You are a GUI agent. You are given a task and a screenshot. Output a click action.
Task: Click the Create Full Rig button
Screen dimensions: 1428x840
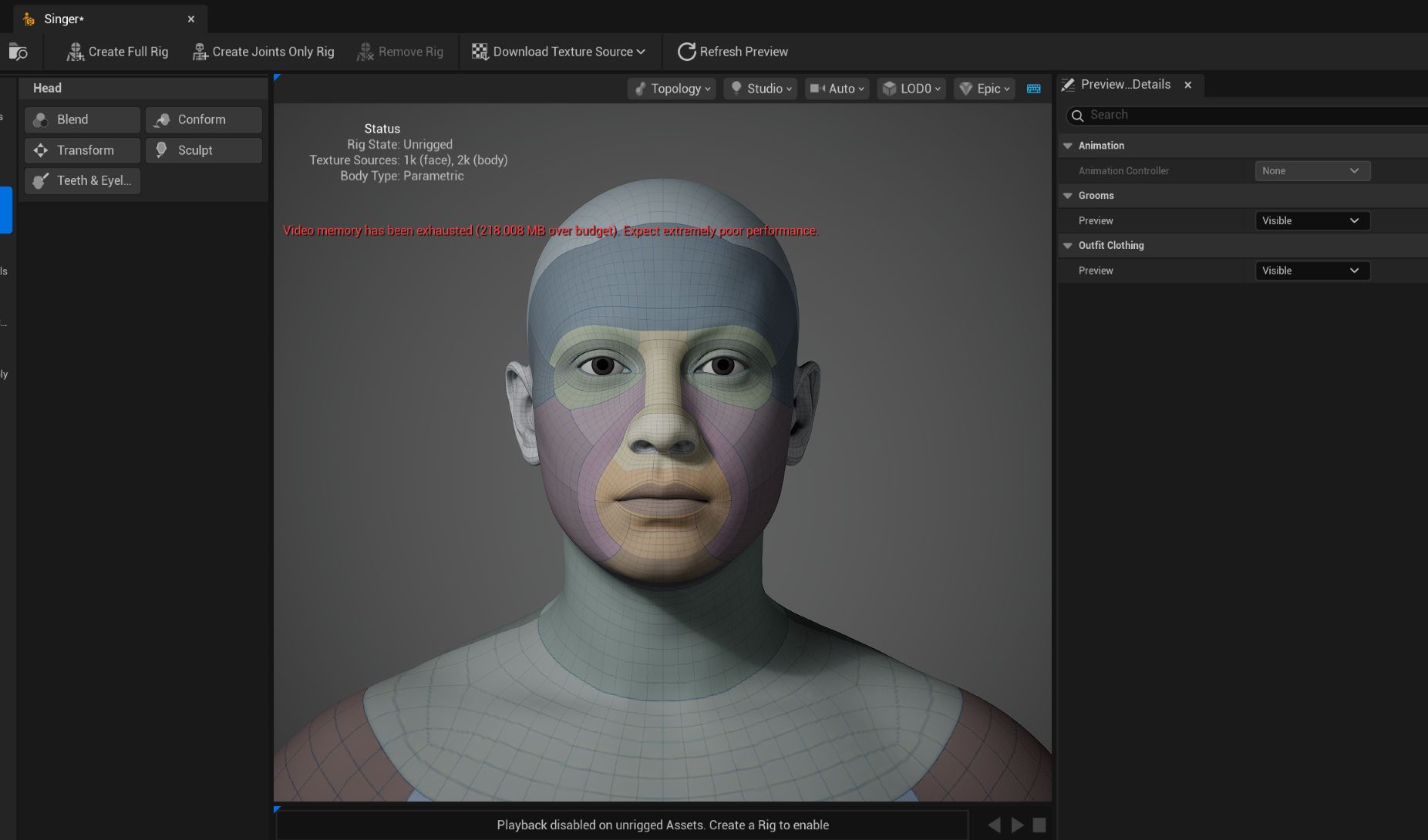point(117,52)
